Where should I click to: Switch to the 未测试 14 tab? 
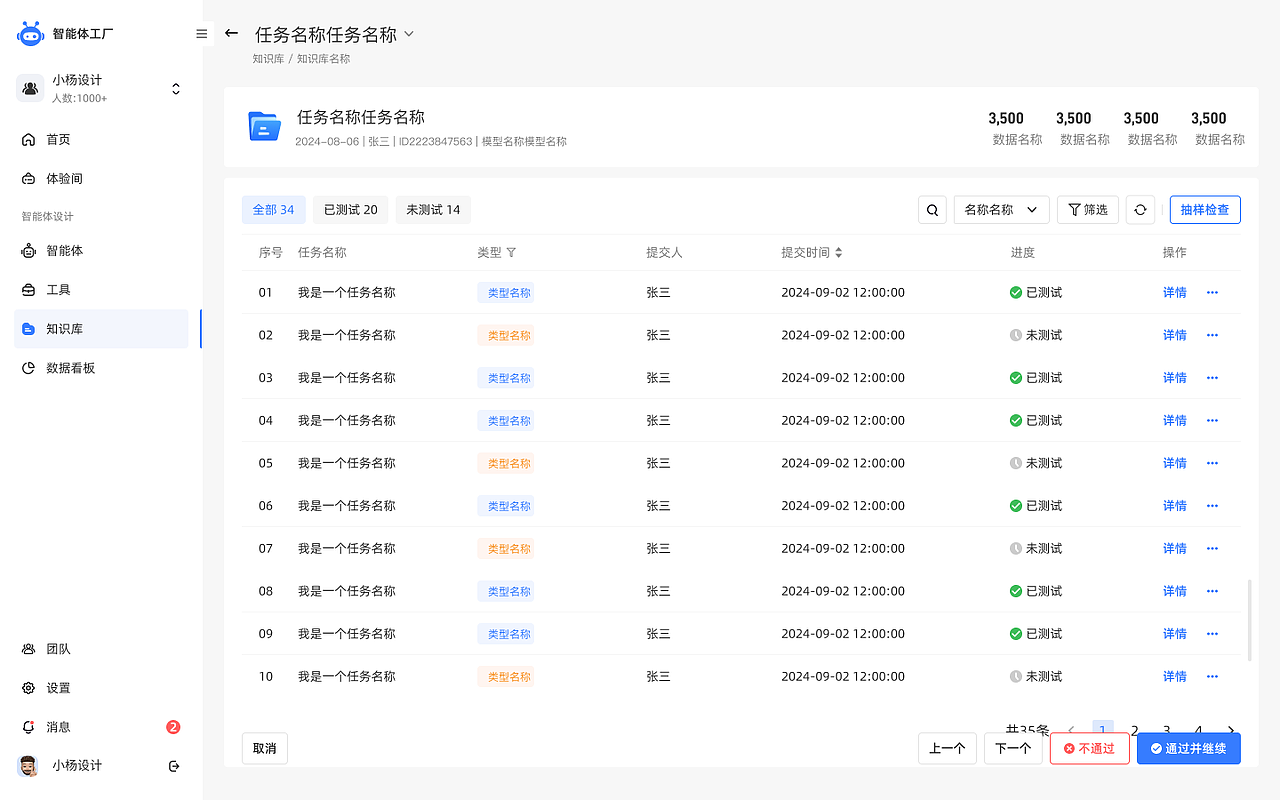[433, 209]
